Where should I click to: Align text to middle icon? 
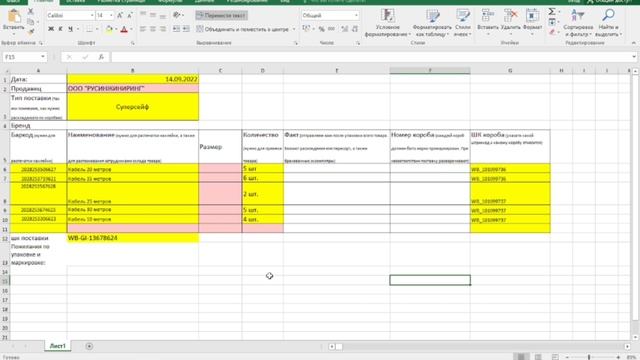pyautogui.click(x=153, y=15)
